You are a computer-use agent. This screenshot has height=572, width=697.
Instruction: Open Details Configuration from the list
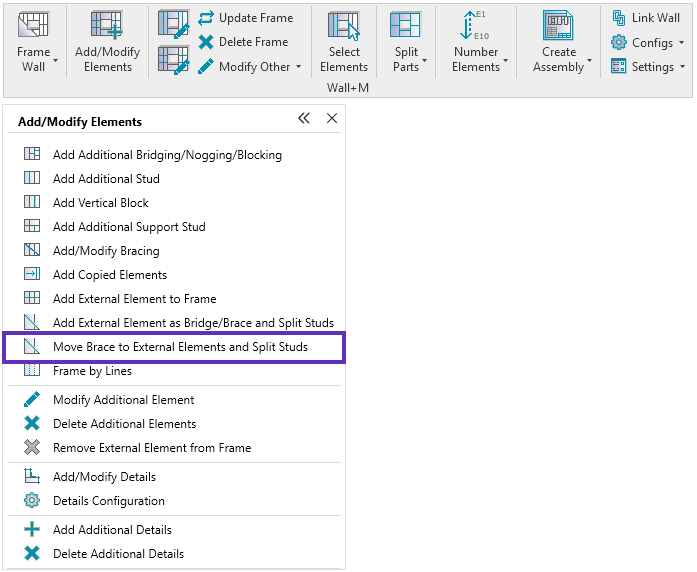point(109,501)
